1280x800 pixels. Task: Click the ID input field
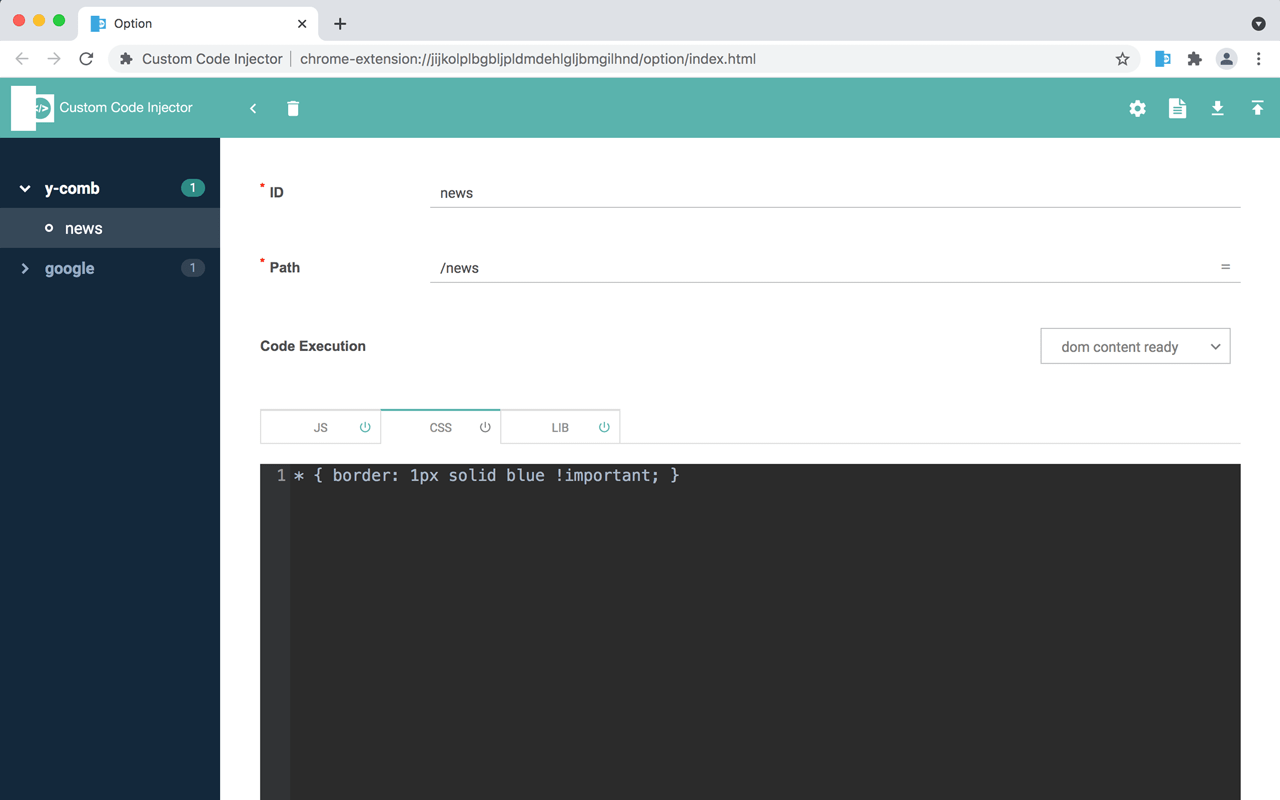(x=835, y=193)
